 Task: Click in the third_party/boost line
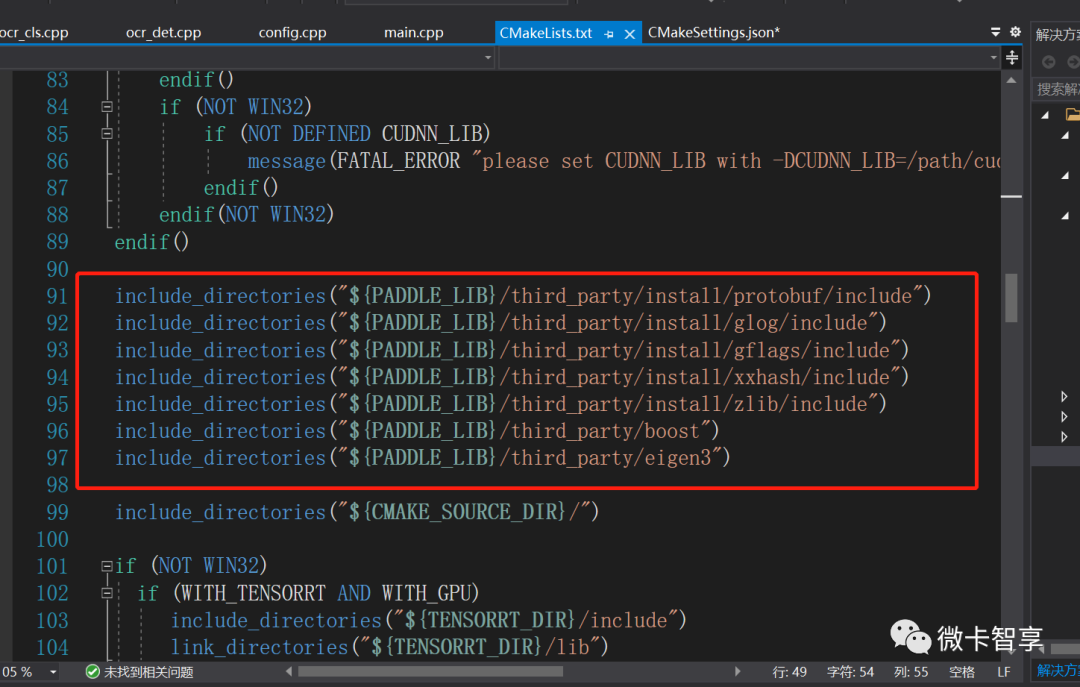(417, 431)
